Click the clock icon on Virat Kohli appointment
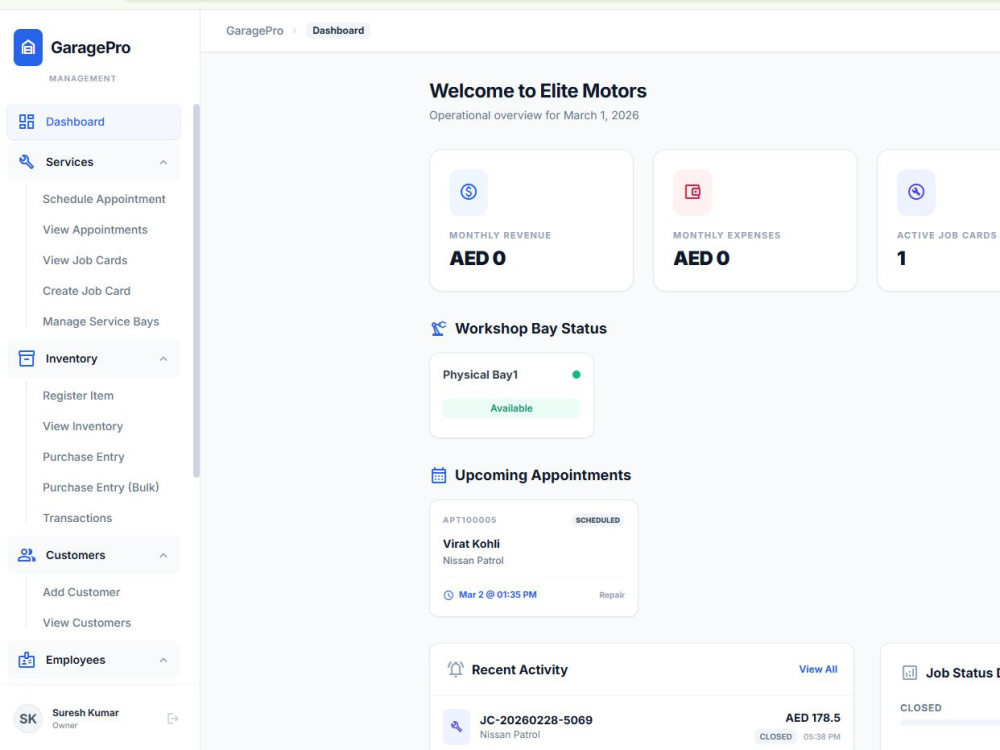1000x750 pixels. point(448,595)
